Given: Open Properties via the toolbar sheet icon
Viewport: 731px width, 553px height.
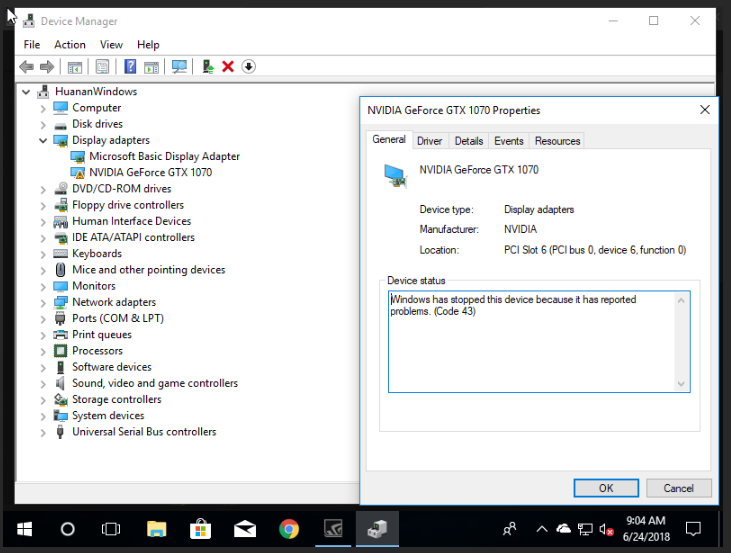Looking at the screenshot, I should [x=102, y=67].
